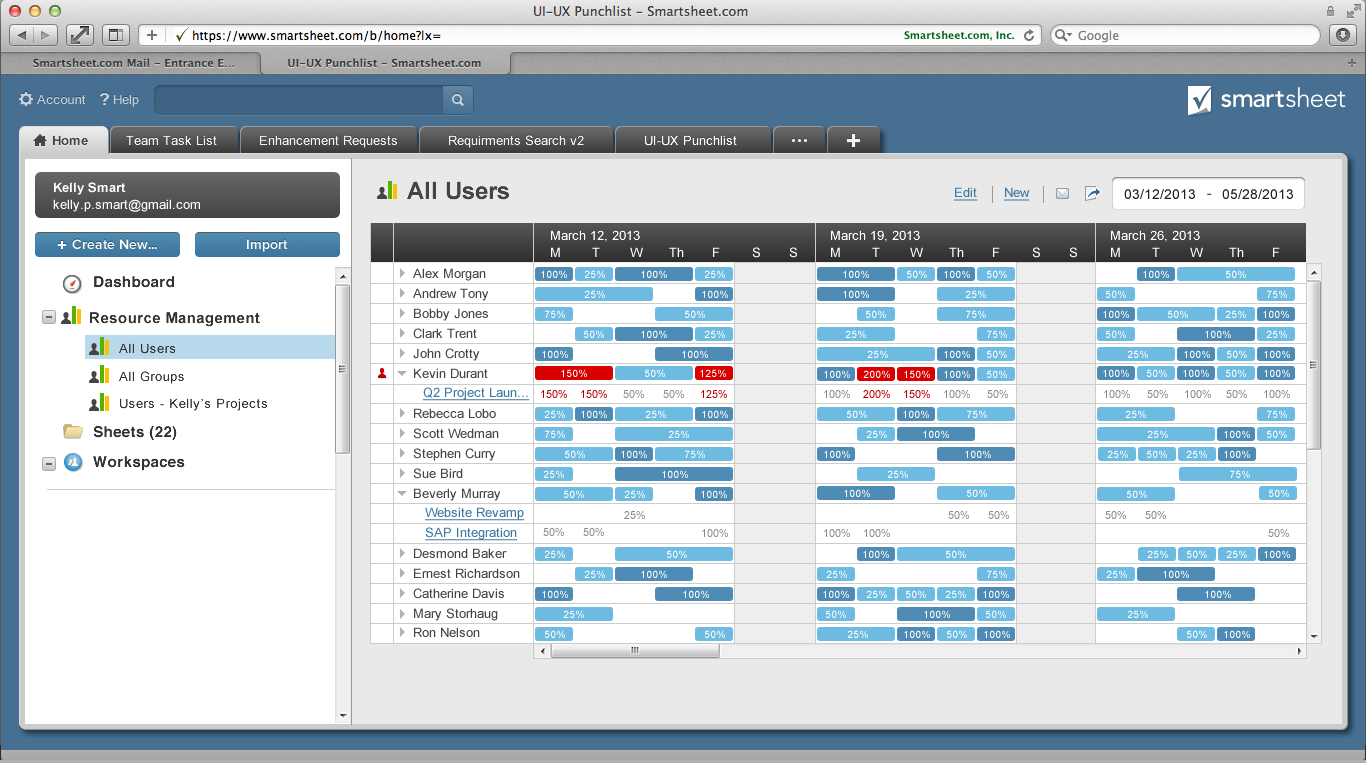Click the email envelope icon
Viewport: 1366px width, 763px height.
1063,193
